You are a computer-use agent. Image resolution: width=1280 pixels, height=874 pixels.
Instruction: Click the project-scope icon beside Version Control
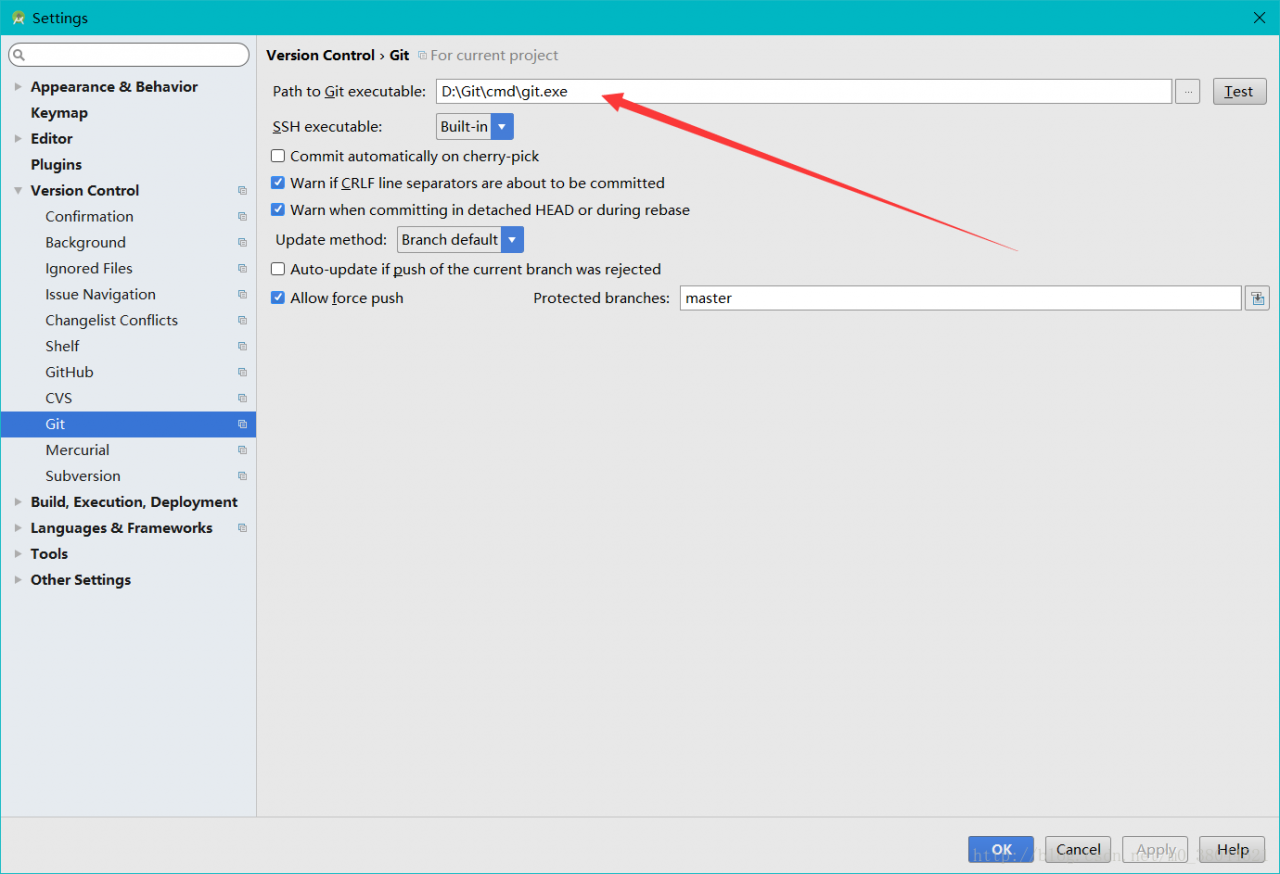tap(242, 190)
